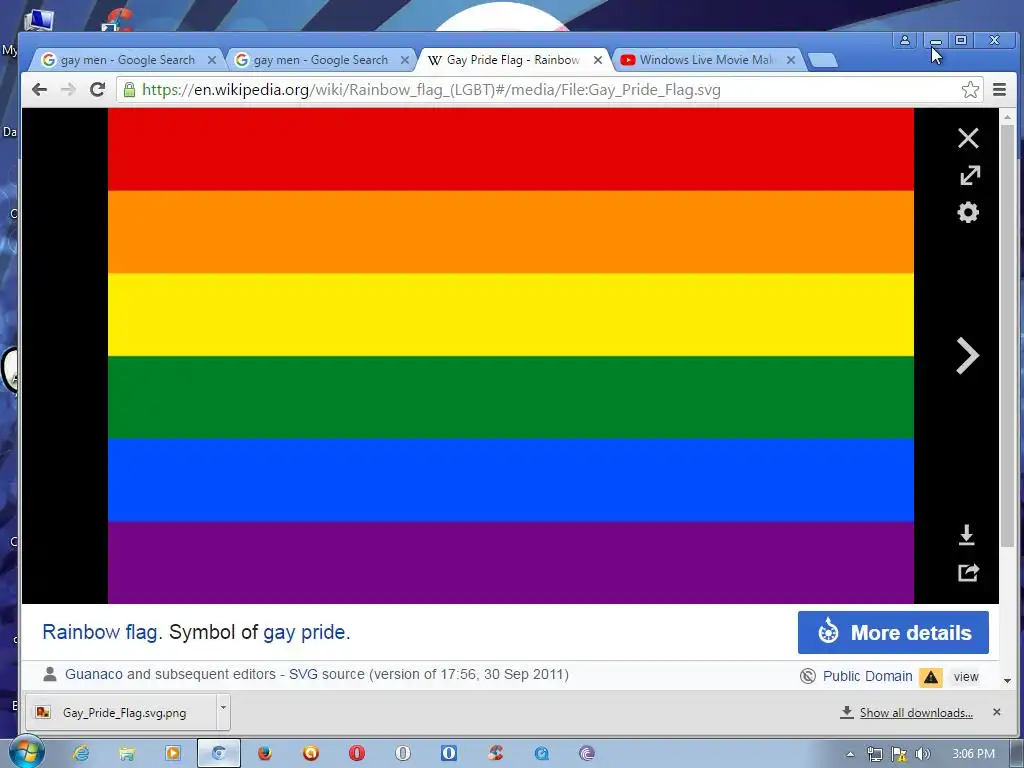Viewport: 1024px width, 768px height.
Task: Open downloaded Gay_Pride_Flag.svg.png file
Action: (x=121, y=712)
